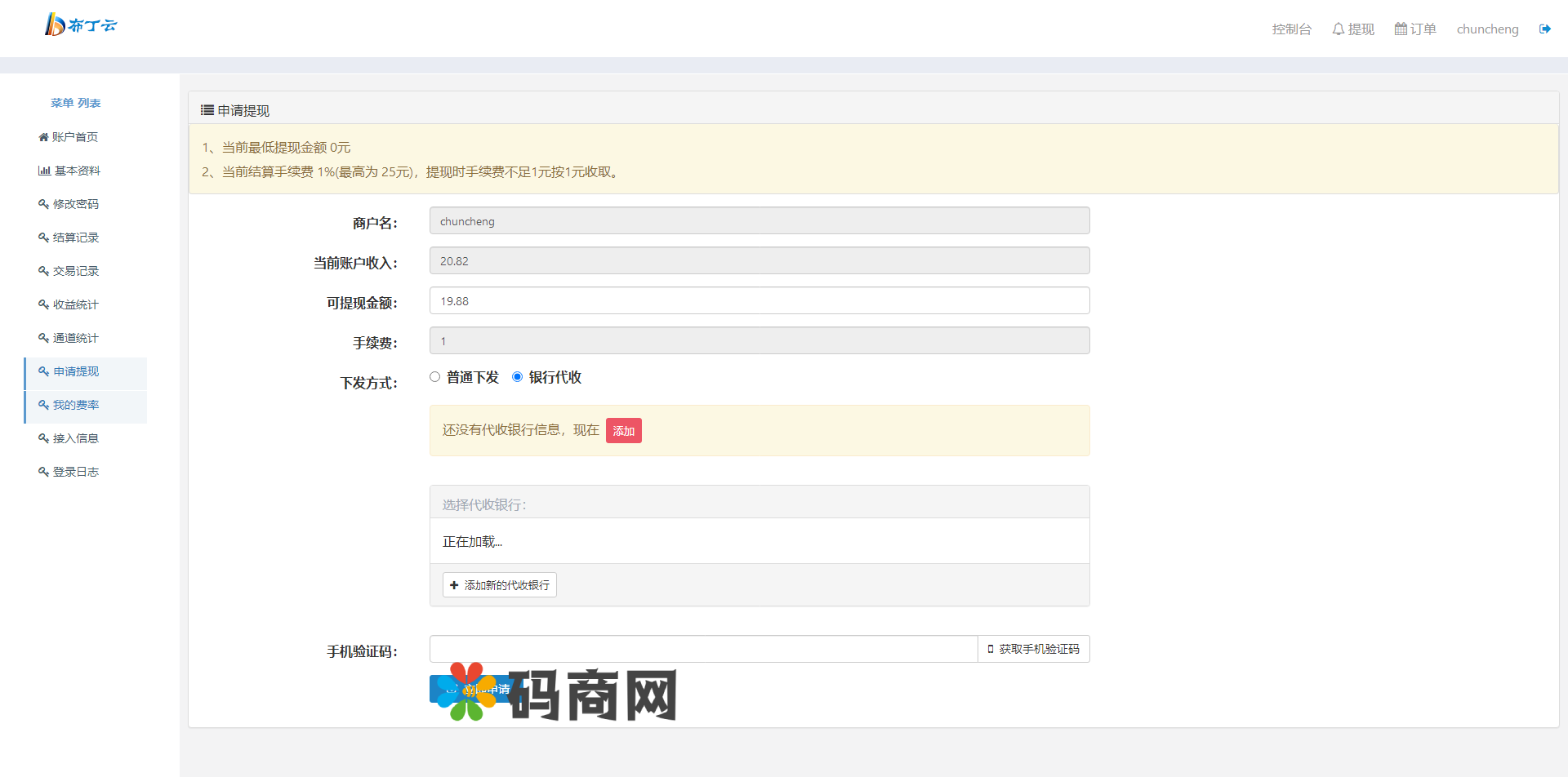1568x777 pixels.
Task: Open 登录日志 from the sidebar
Action: coord(75,472)
